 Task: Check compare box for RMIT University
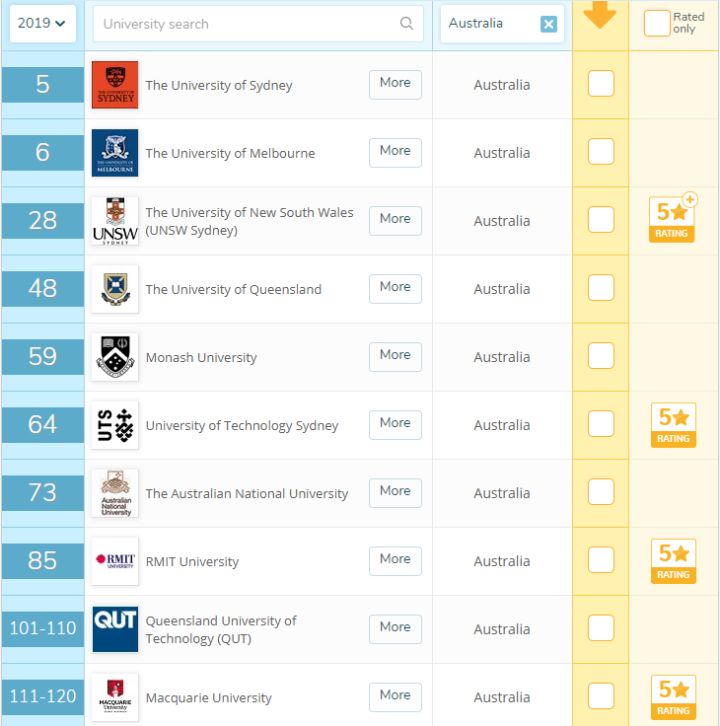[x=601, y=560]
